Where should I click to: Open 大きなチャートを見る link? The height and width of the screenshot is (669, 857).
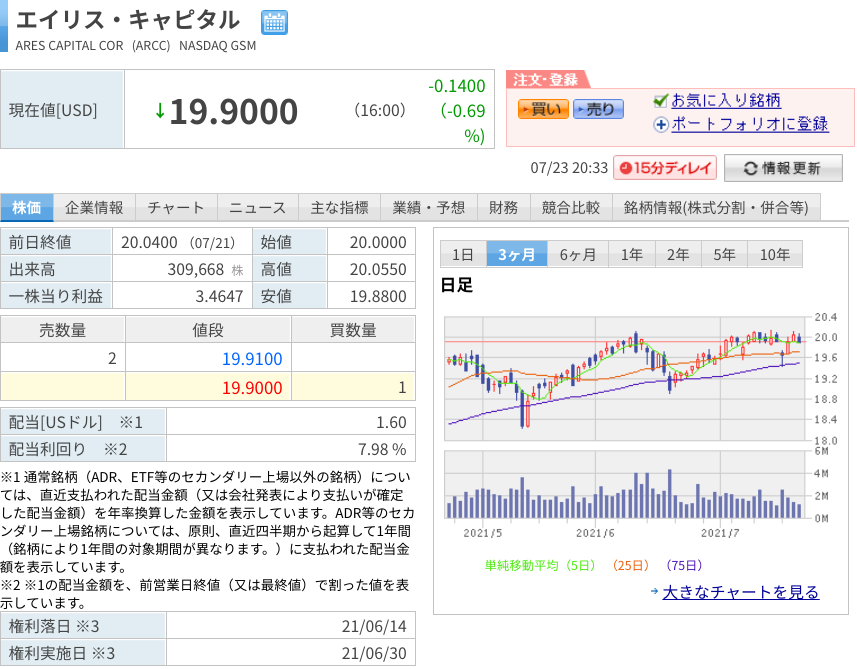[740, 592]
